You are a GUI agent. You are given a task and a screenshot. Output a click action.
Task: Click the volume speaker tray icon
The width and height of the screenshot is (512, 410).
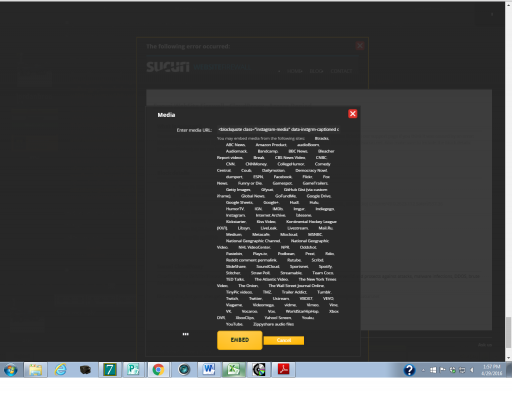[472, 370]
